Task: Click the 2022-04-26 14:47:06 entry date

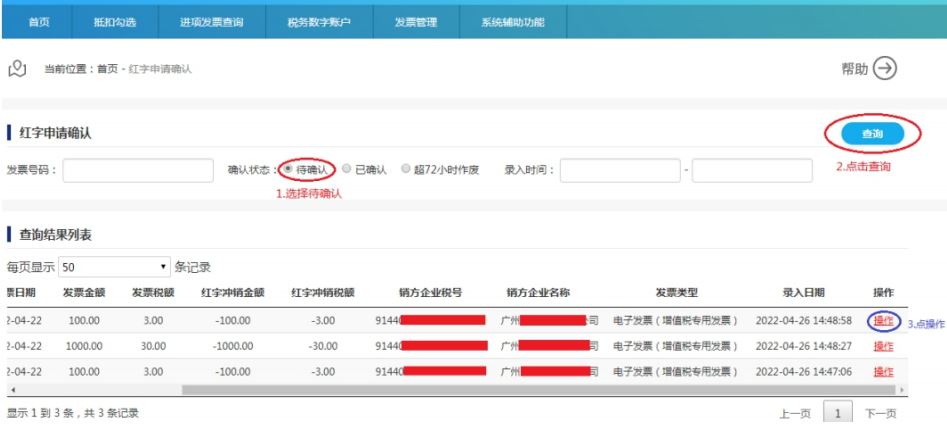Action: click(x=803, y=372)
